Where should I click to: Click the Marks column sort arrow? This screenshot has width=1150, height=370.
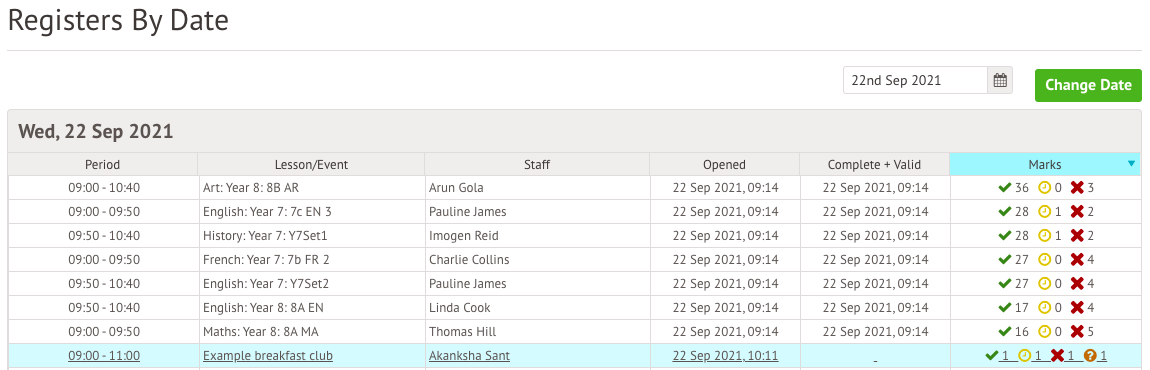point(1131,164)
